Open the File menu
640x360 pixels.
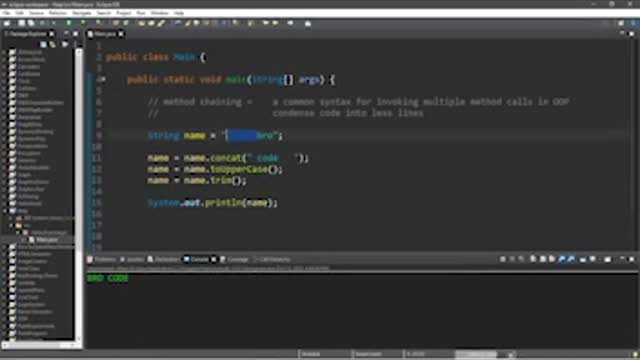pyautogui.click(x=6, y=13)
